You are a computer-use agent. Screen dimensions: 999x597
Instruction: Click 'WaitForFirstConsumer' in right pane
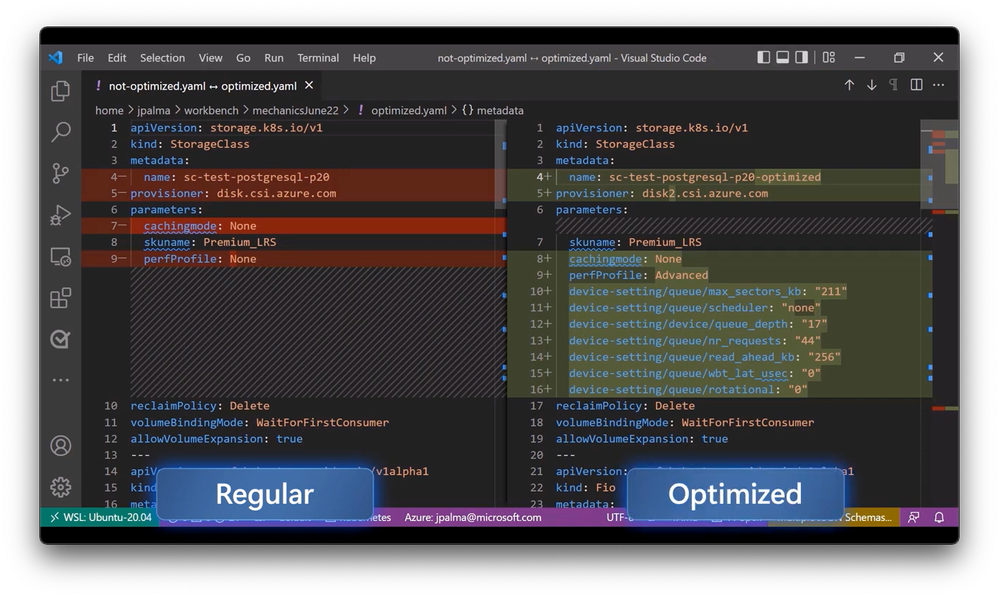click(x=747, y=422)
